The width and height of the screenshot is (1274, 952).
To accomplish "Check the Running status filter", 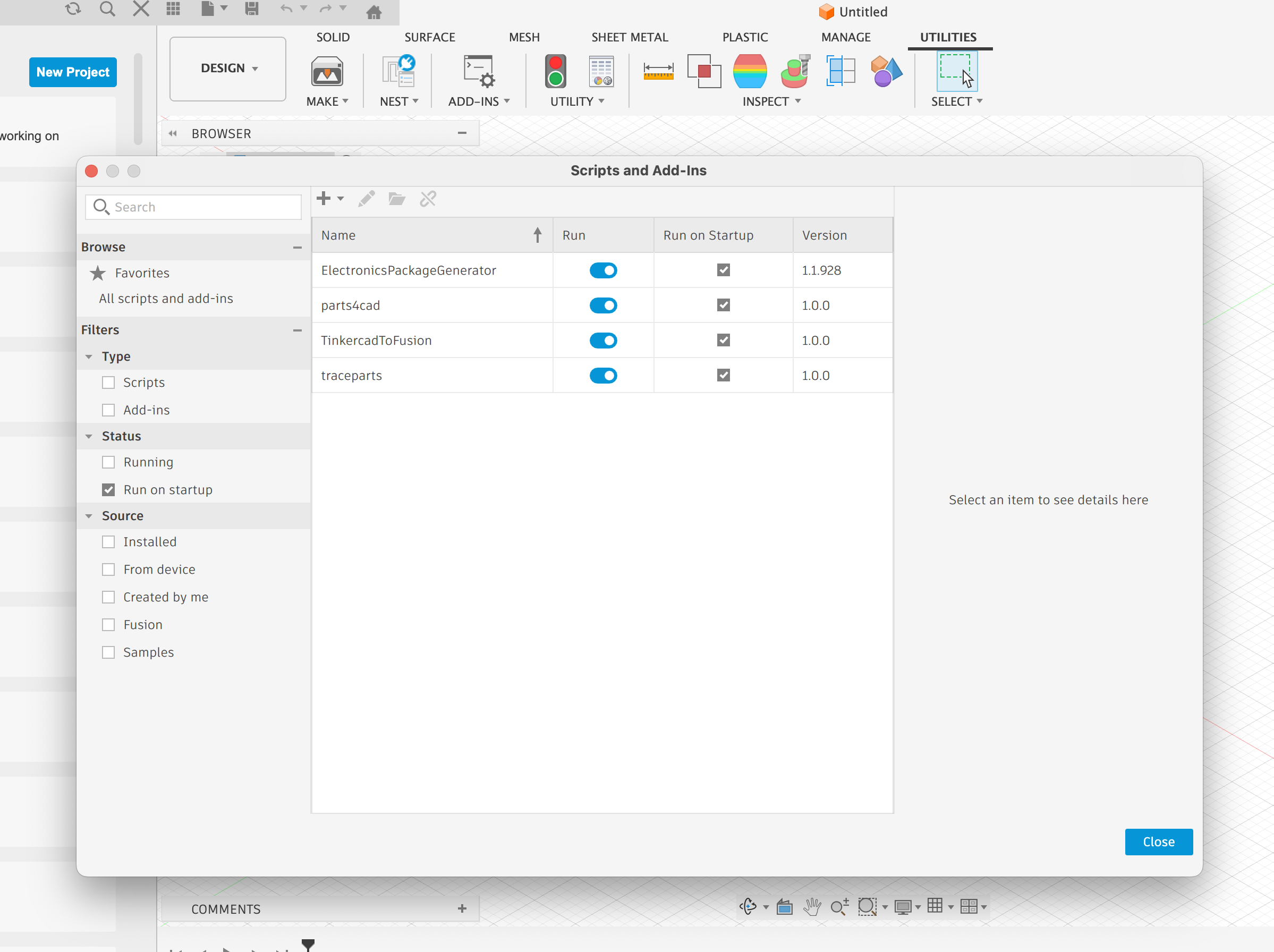I will [108, 462].
